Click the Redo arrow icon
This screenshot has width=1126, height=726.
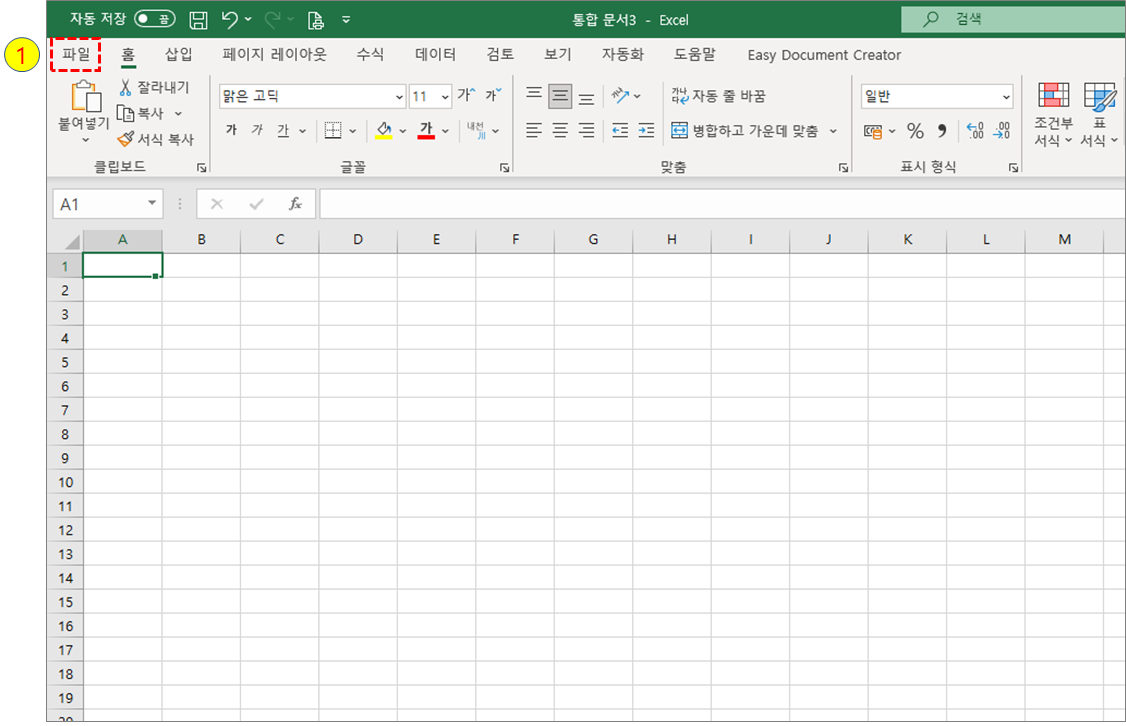(x=272, y=19)
